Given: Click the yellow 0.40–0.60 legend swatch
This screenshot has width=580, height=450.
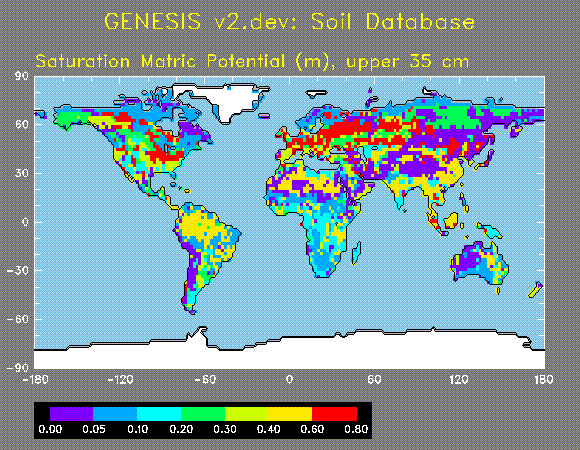Looking at the screenshot, I should [x=290, y=414].
